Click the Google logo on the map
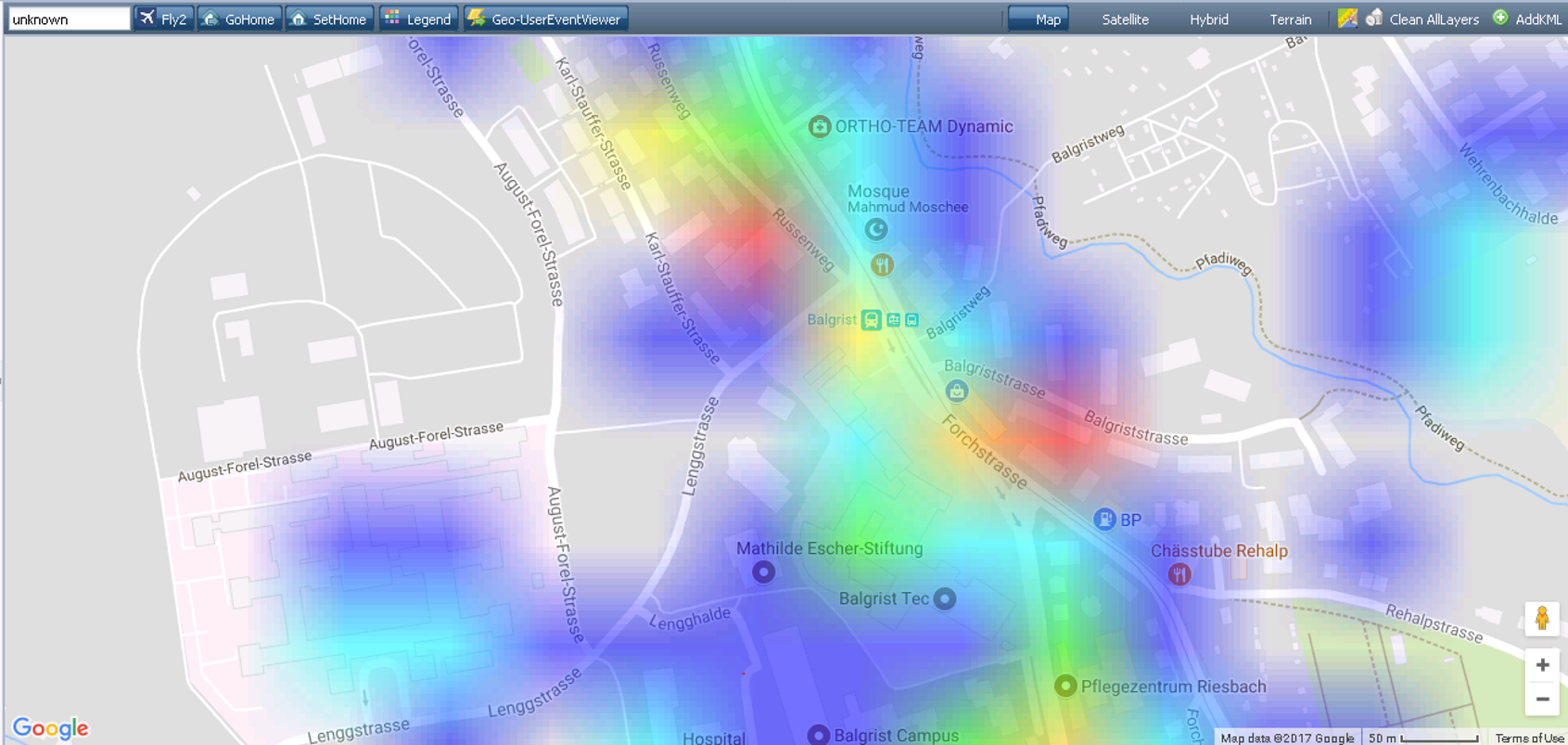The height and width of the screenshot is (745, 1568). [x=51, y=728]
